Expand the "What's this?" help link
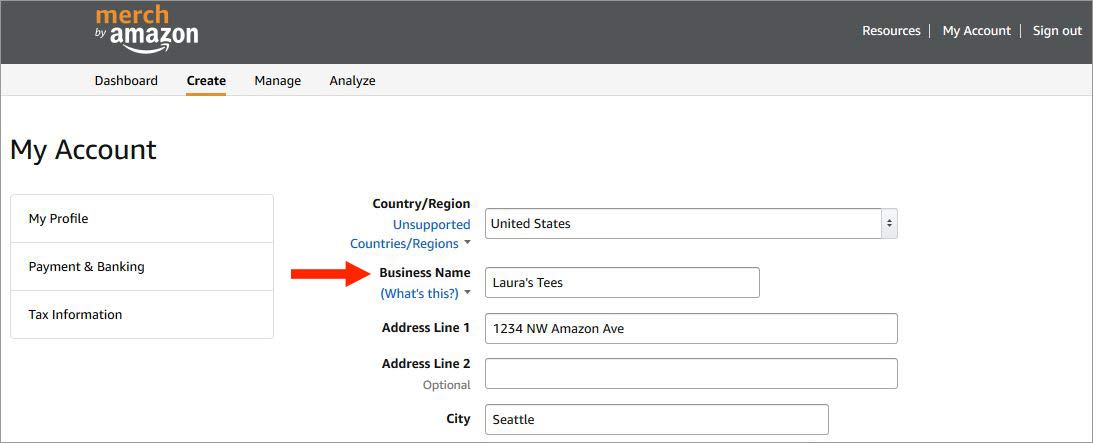This screenshot has height=443, width=1093. tap(419, 294)
